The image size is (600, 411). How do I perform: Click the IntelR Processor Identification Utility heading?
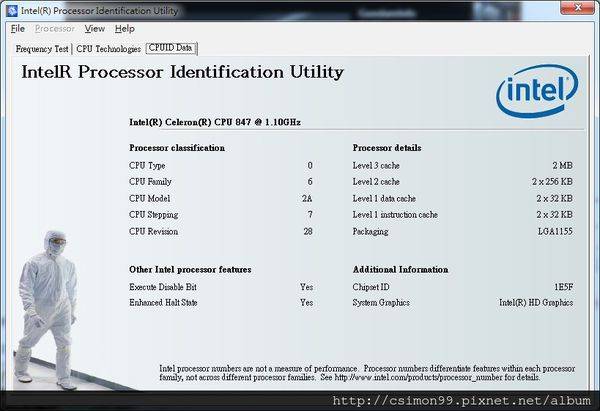pos(183,72)
